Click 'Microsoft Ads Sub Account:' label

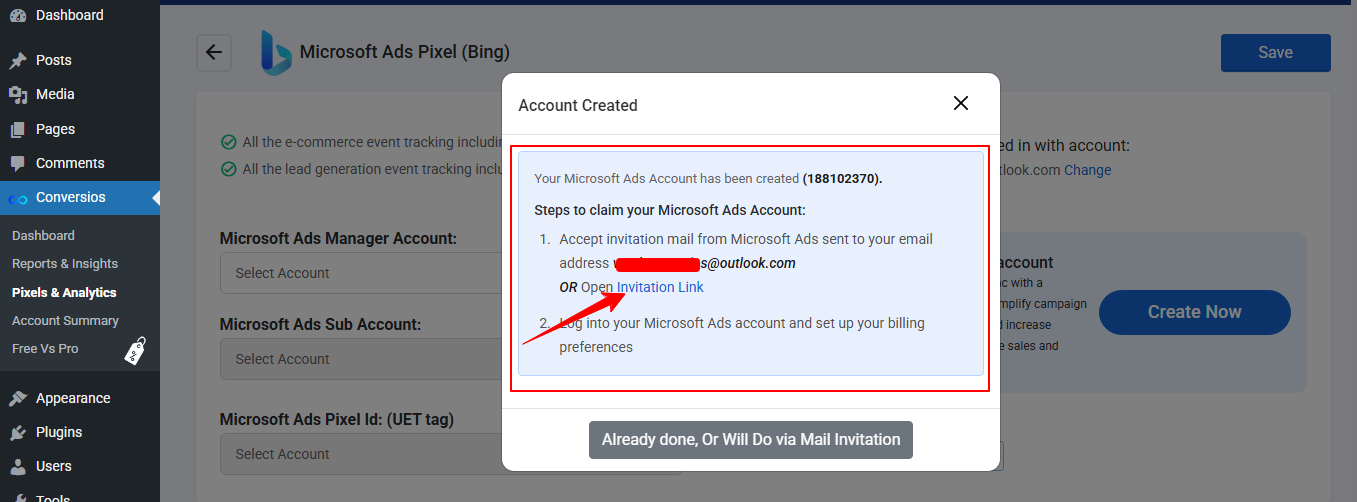click(320, 325)
